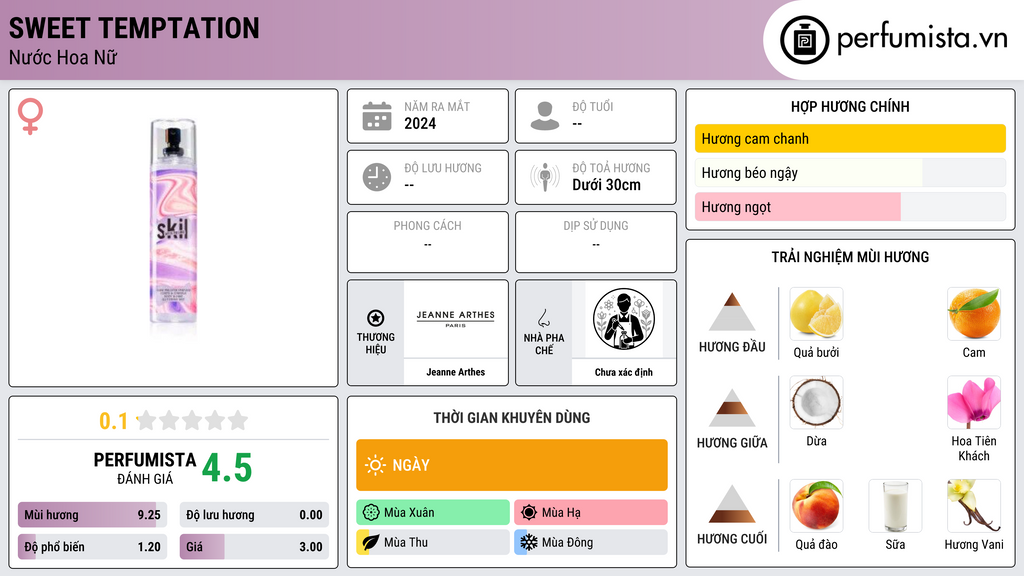
Task: Click the Mùa Xuân season bar
Action: point(433,513)
